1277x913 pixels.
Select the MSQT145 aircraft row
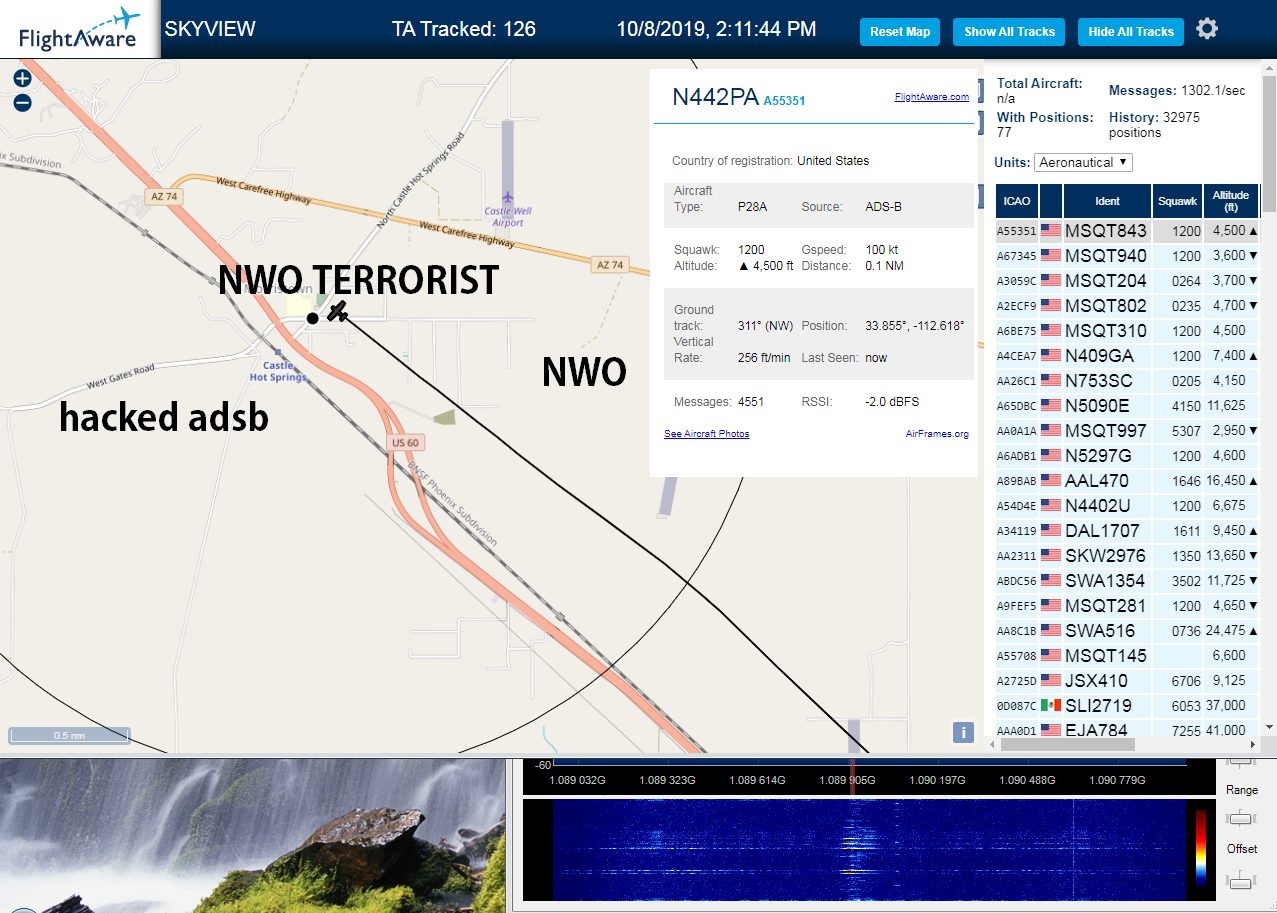pyautogui.click(x=1127, y=656)
